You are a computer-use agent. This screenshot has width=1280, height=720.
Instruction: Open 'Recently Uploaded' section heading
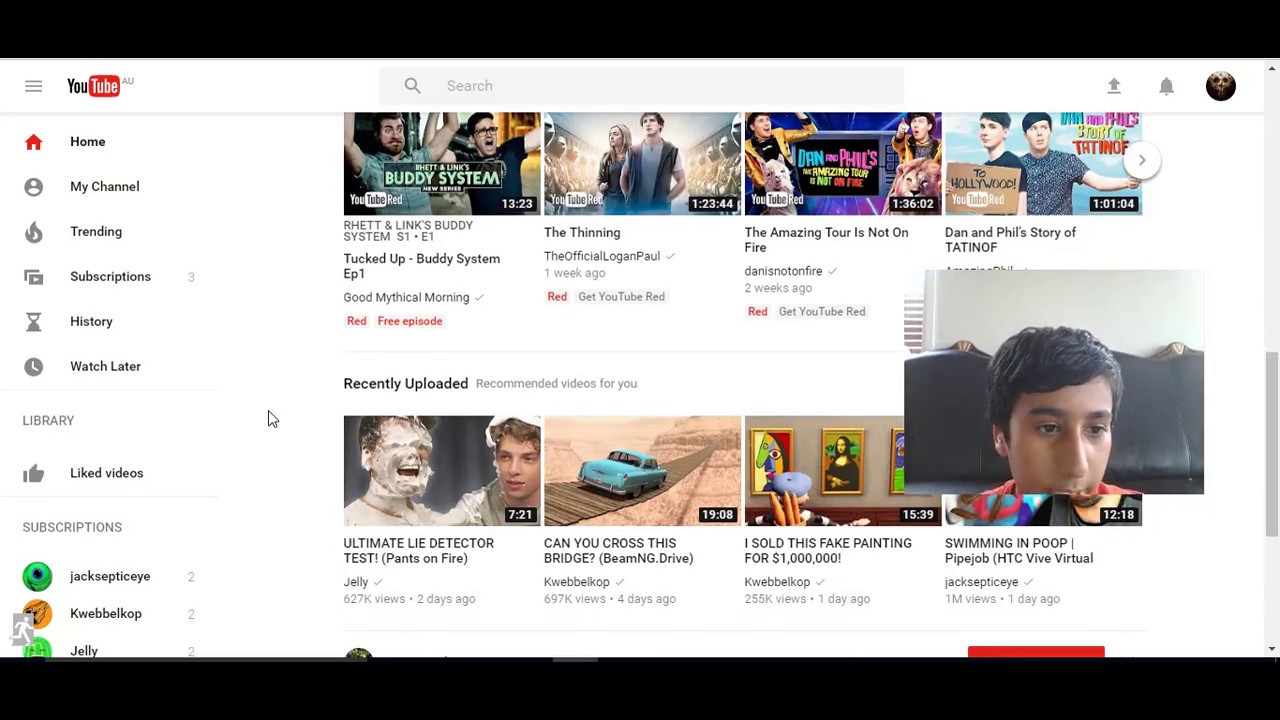click(405, 384)
